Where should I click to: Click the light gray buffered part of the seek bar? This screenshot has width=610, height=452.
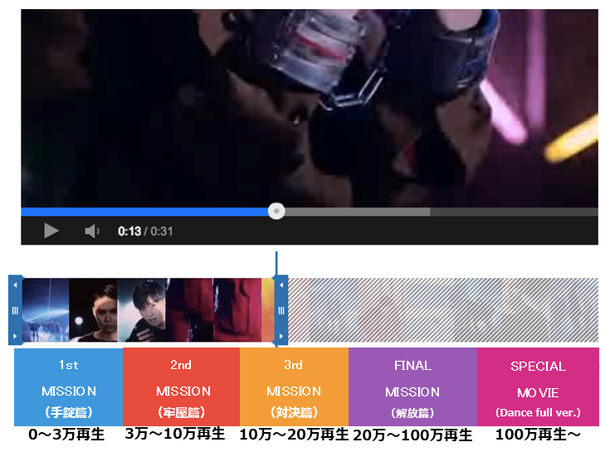pos(357,212)
